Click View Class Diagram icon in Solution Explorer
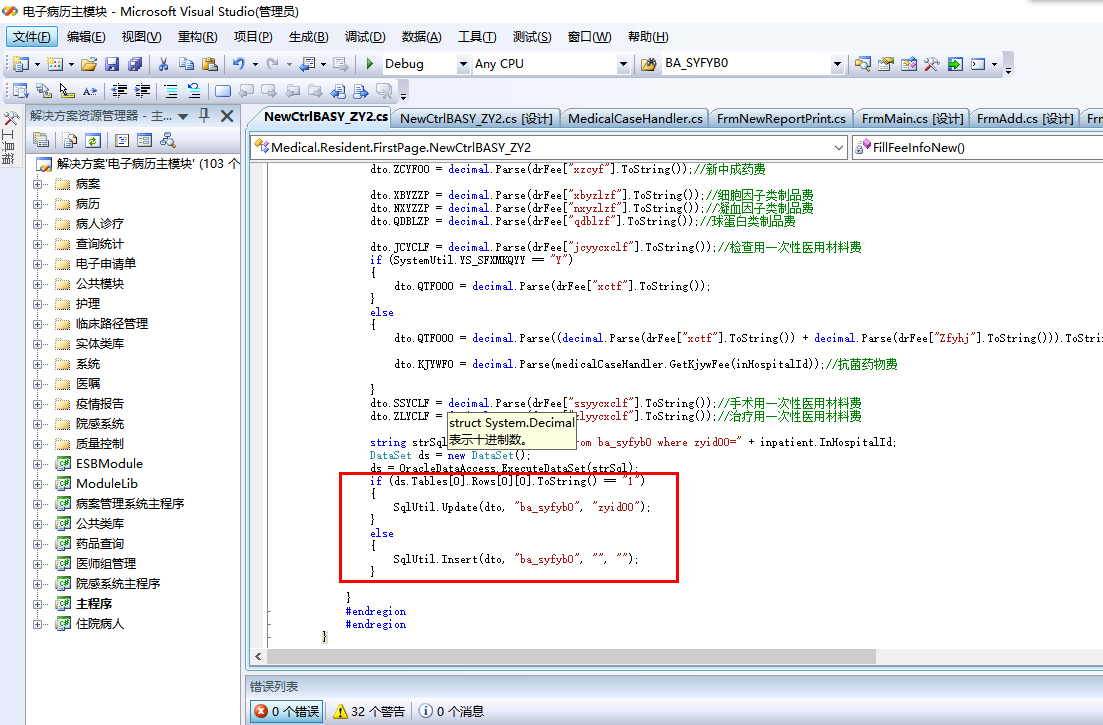1103x725 pixels. (x=168, y=140)
